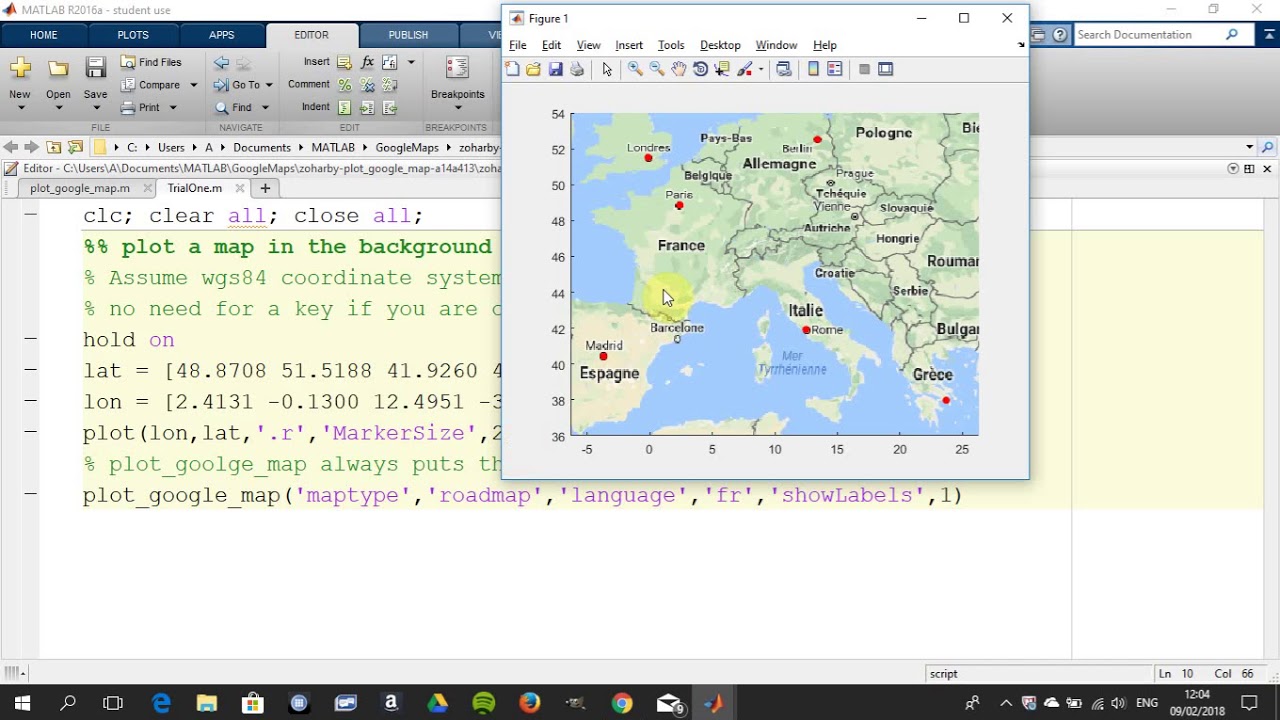The image size is (1280, 720).
Task: Expand the Print dropdown arrow
Action: tap(173, 107)
